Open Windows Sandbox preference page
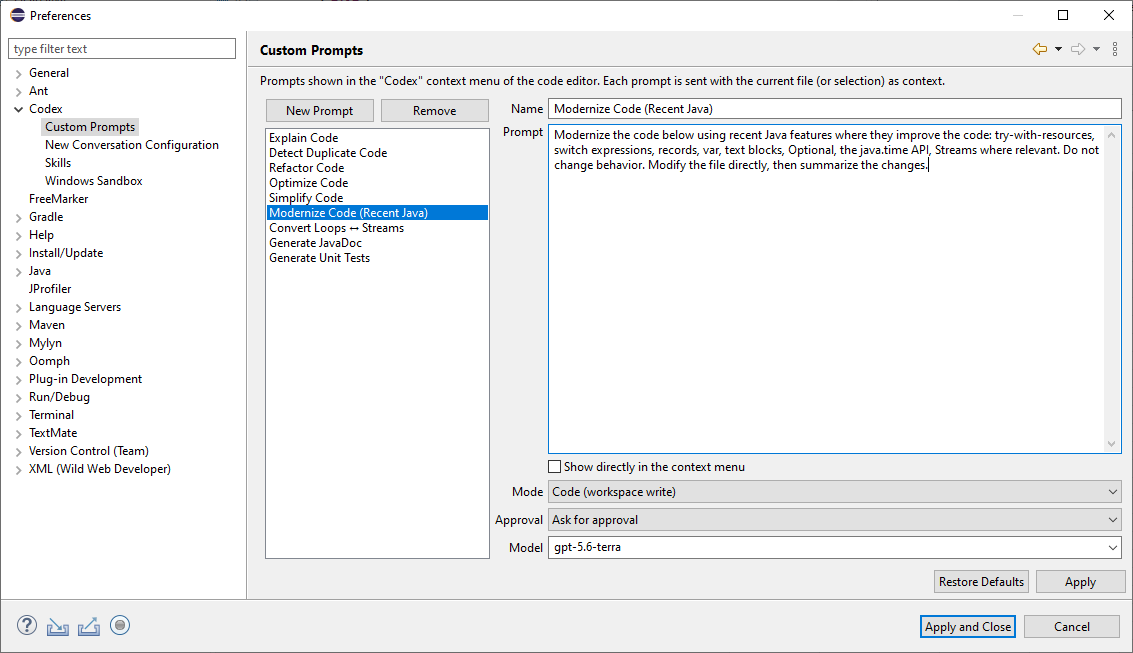Screen dimensions: 1133x653 point(93,181)
